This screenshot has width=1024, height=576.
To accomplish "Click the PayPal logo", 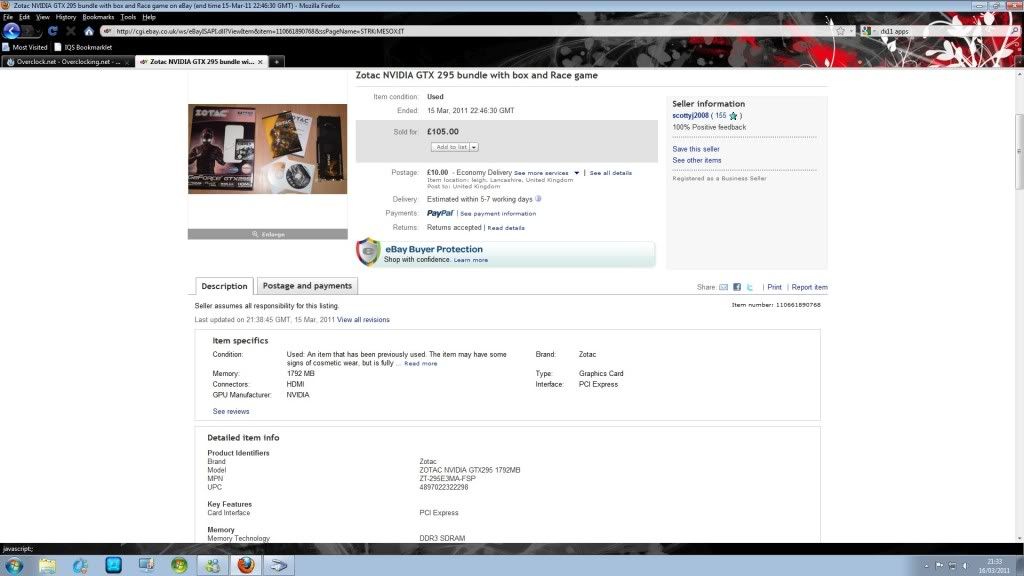I will [440, 213].
